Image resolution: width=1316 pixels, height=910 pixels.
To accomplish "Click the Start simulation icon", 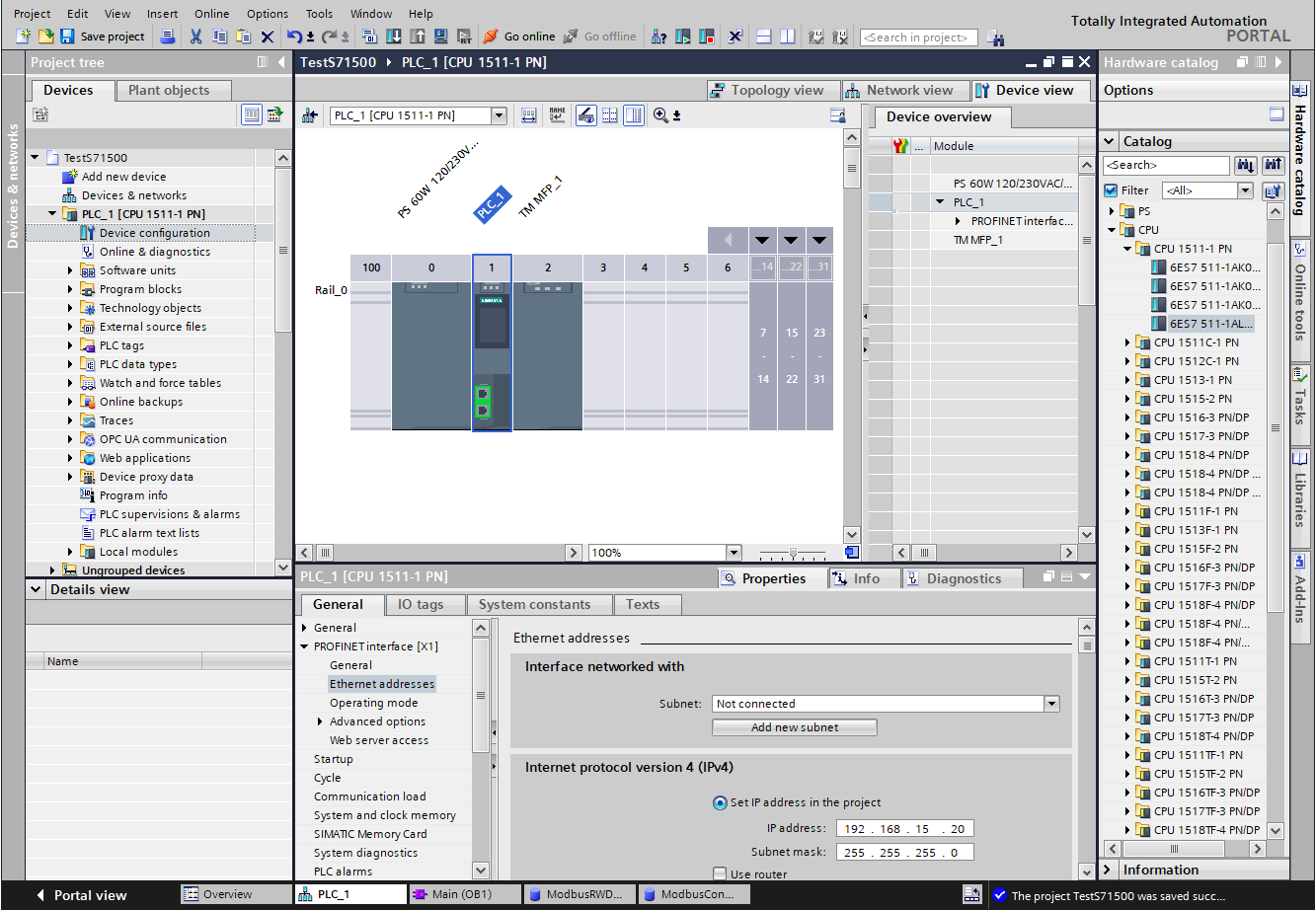I will click(440, 37).
